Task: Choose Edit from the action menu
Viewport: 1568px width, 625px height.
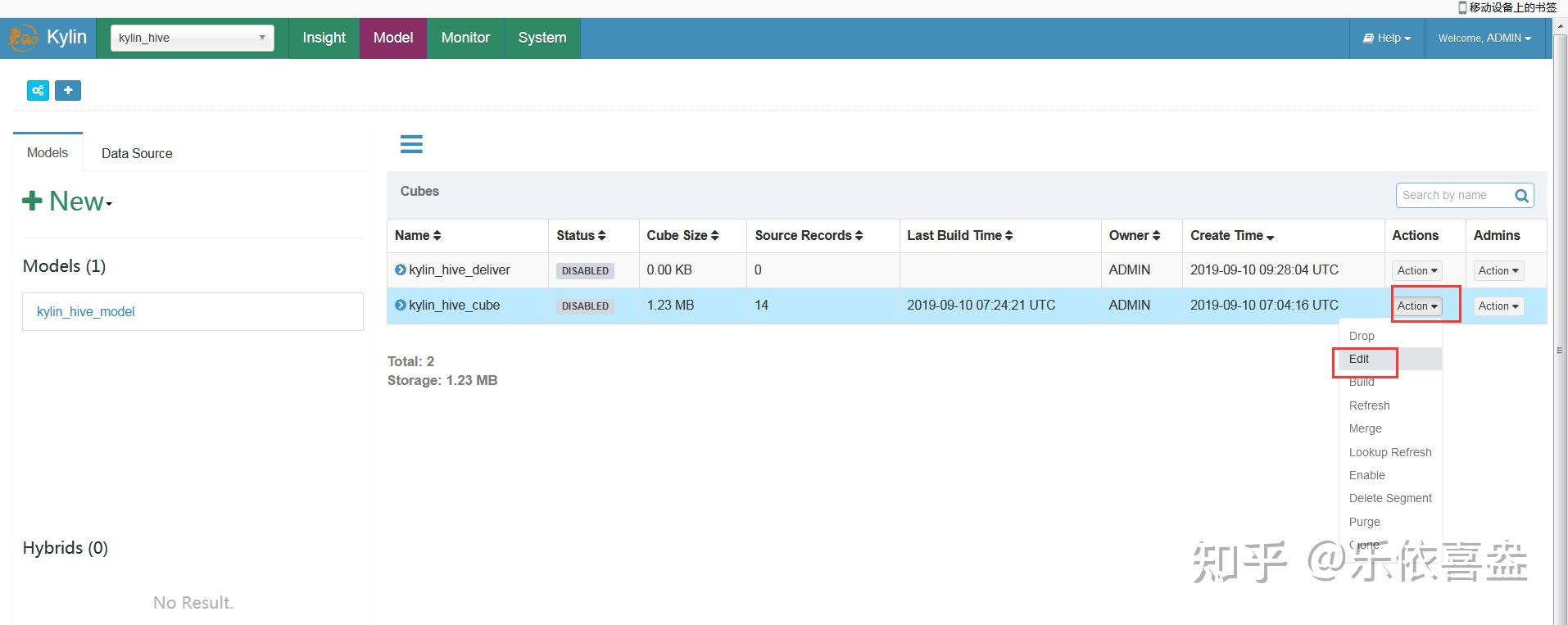Action: point(1390,359)
